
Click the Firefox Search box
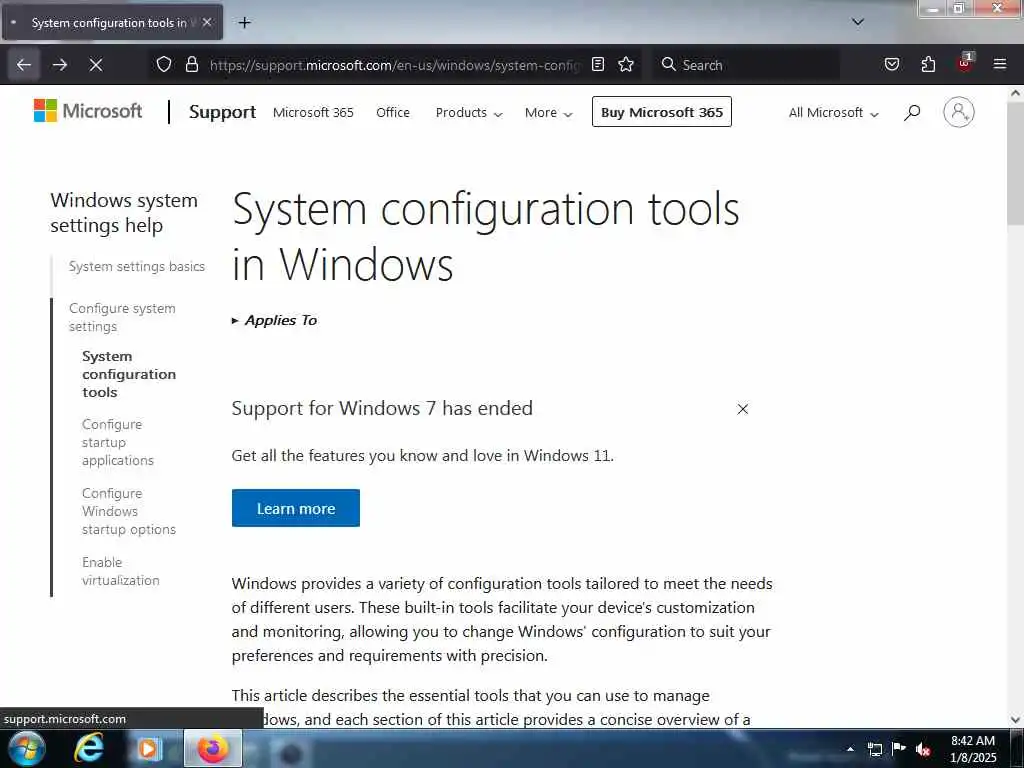click(744, 65)
